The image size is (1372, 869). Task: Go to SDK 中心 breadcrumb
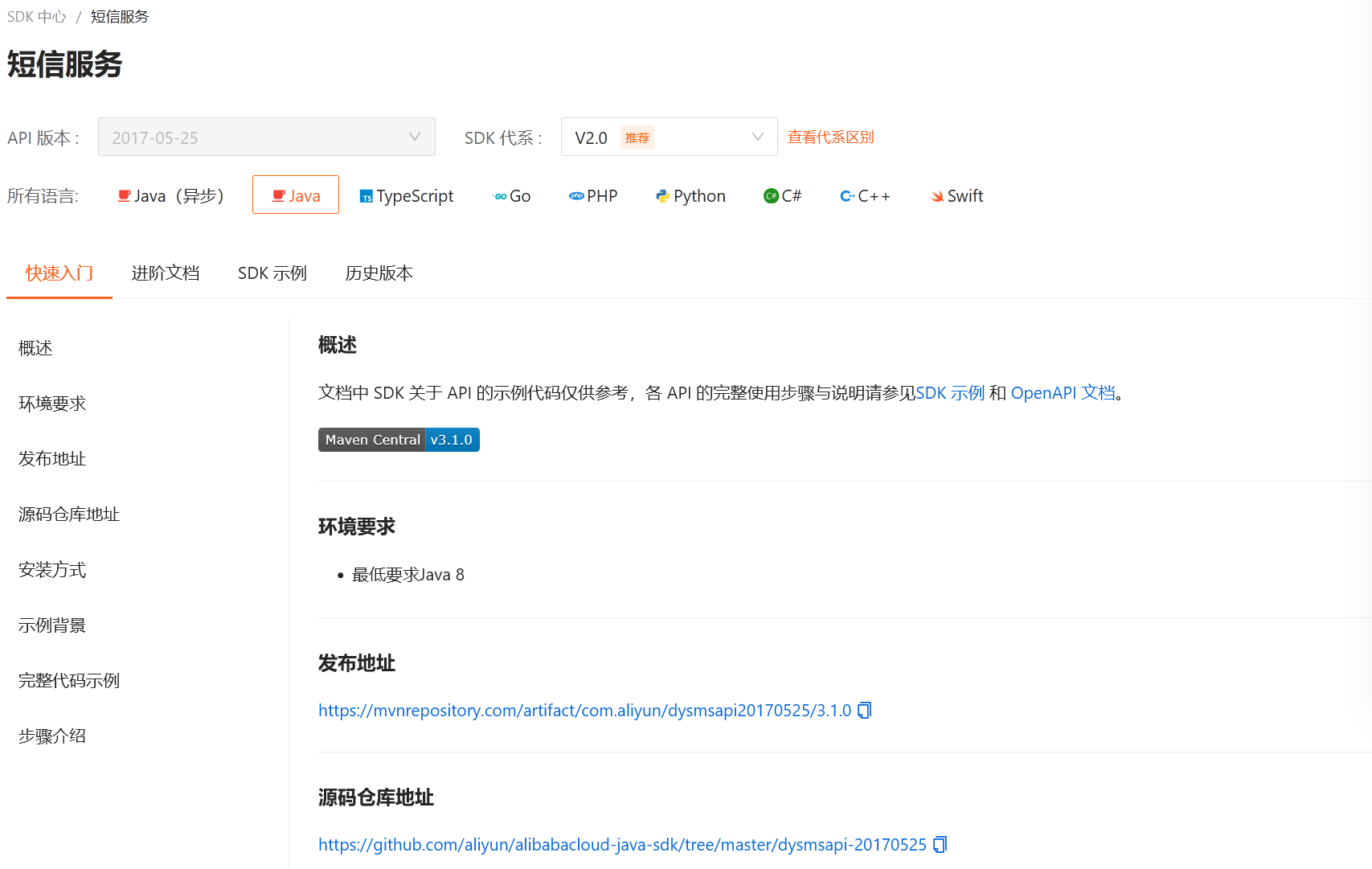click(x=37, y=17)
